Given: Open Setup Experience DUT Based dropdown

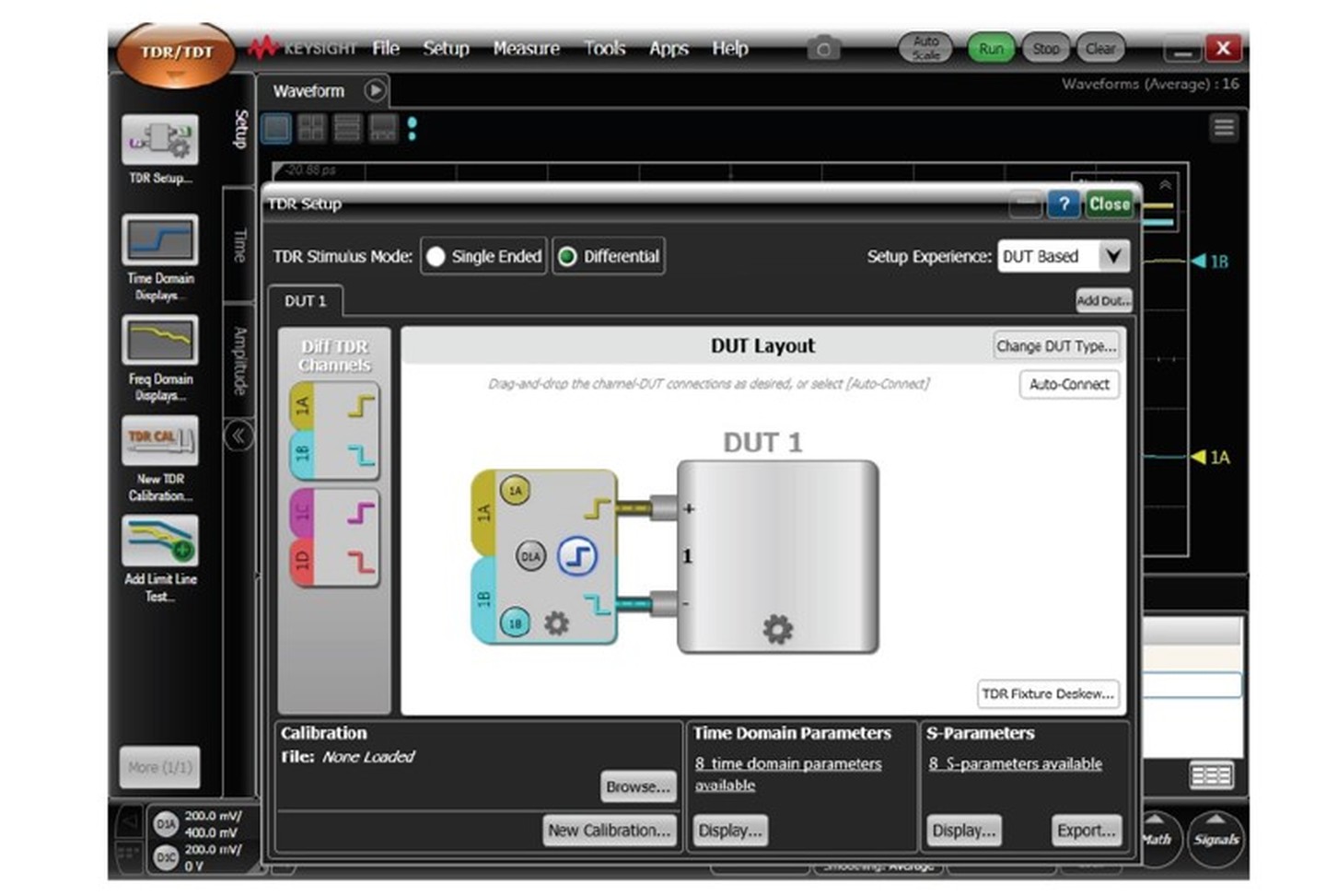Looking at the screenshot, I should point(1064,256).
